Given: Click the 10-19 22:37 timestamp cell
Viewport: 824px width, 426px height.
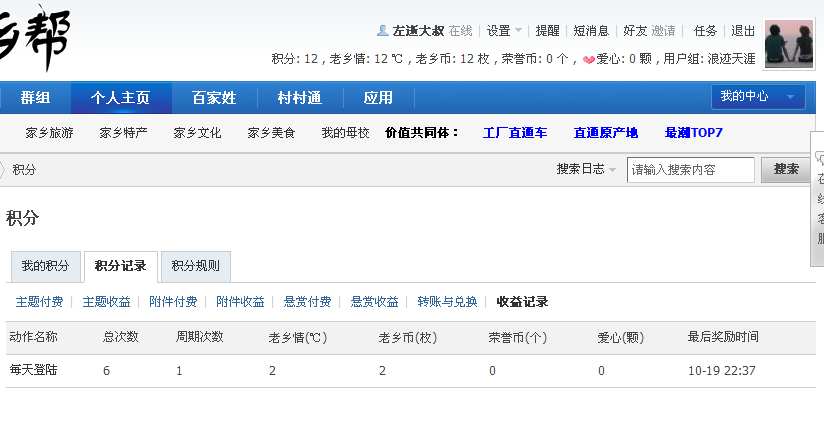Looking at the screenshot, I should click(722, 371).
